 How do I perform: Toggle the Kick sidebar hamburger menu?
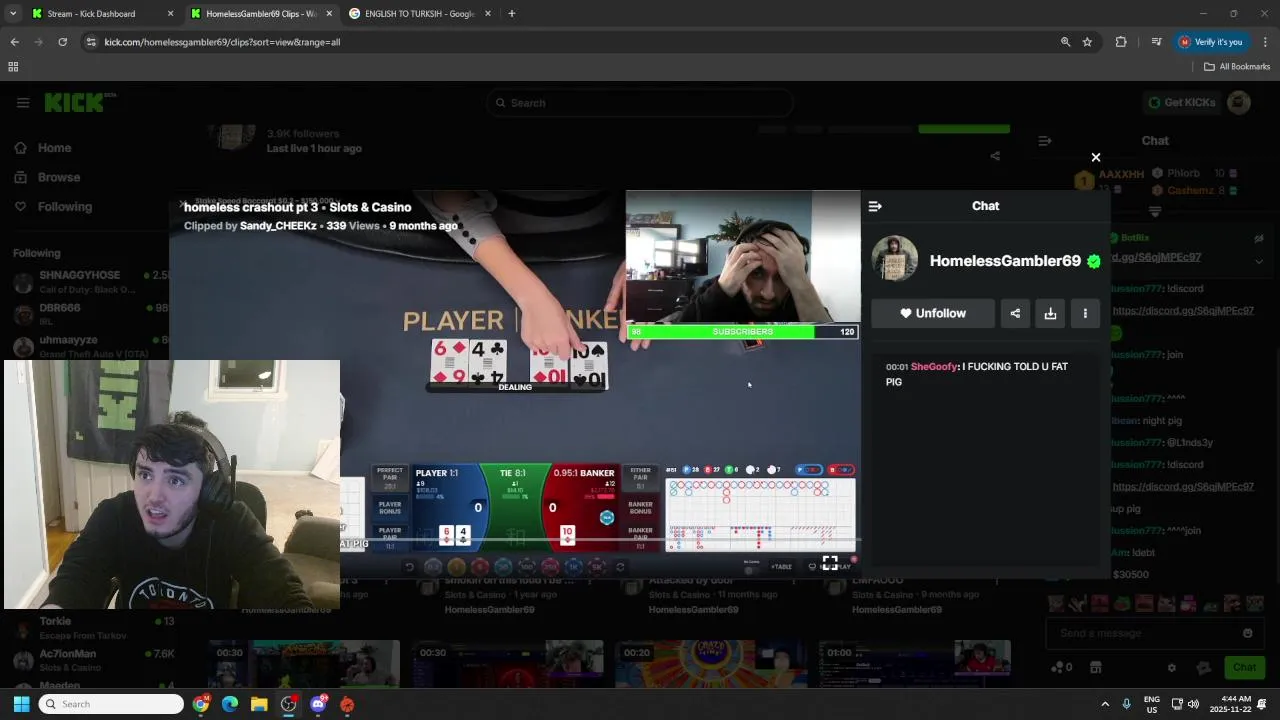point(22,102)
